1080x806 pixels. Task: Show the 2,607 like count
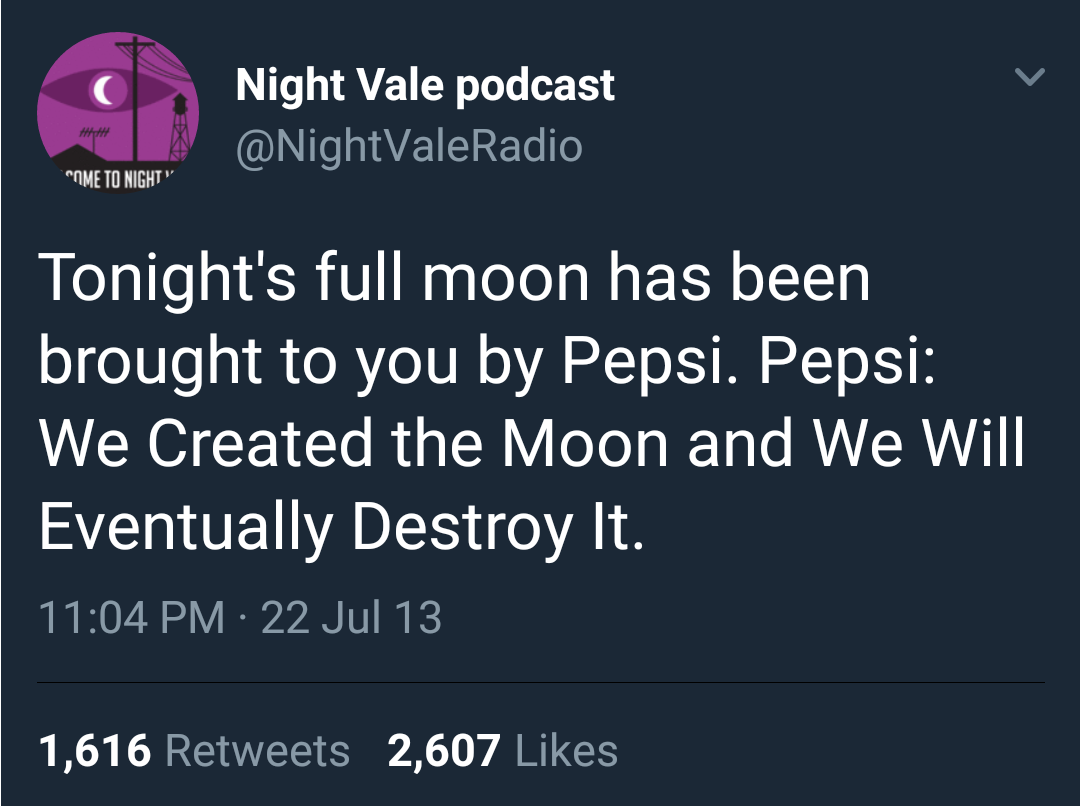[x=444, y=750]
